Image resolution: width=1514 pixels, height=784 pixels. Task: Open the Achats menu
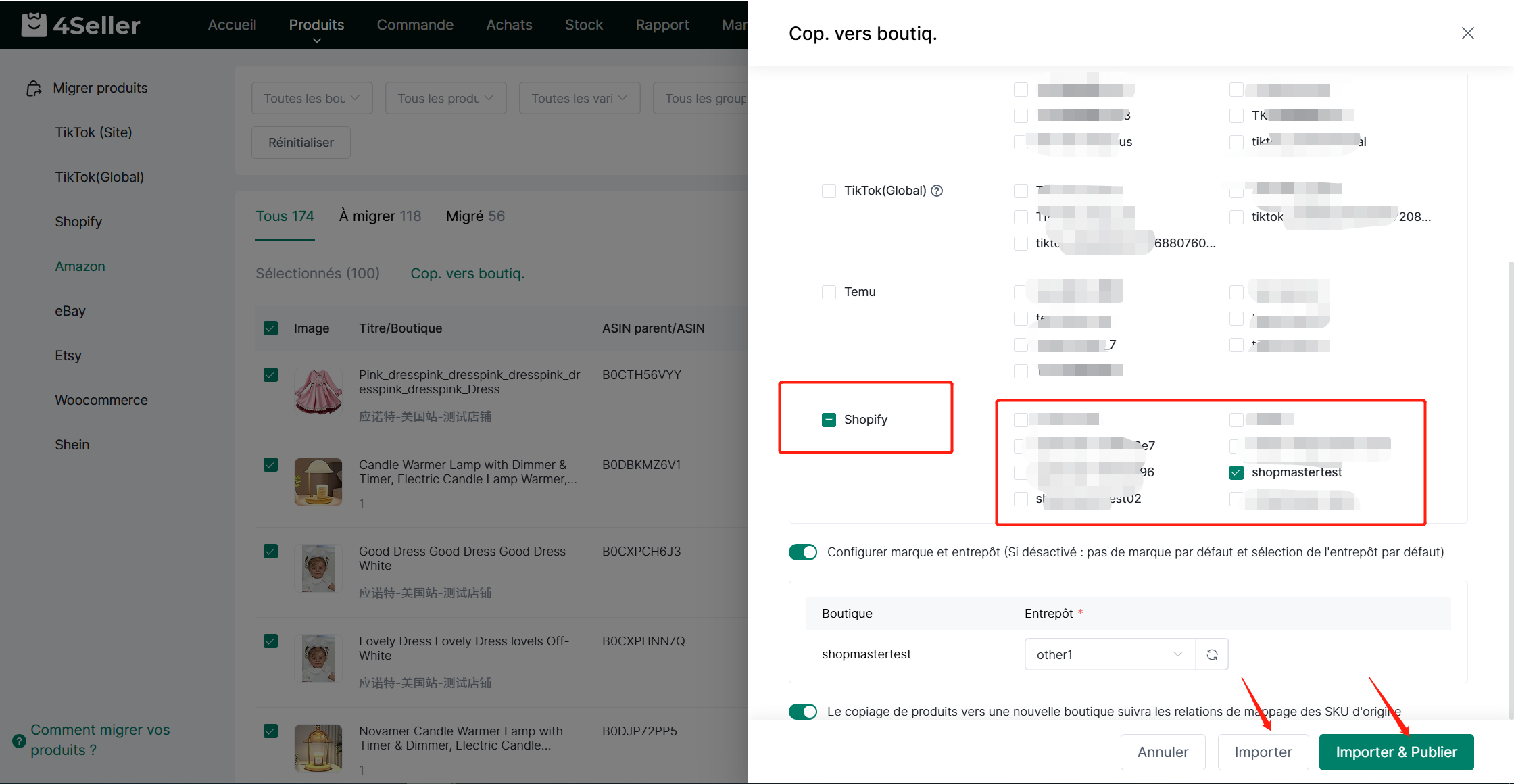click(x=509, y=25)
